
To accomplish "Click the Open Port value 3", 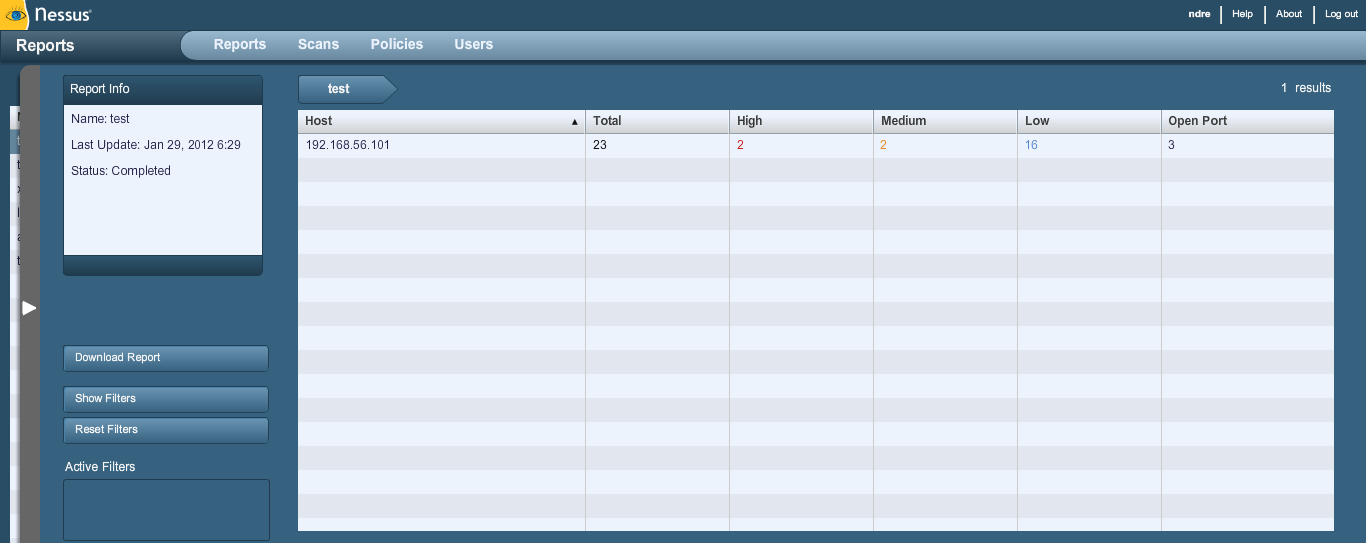I will click(x=1172, y=146).
